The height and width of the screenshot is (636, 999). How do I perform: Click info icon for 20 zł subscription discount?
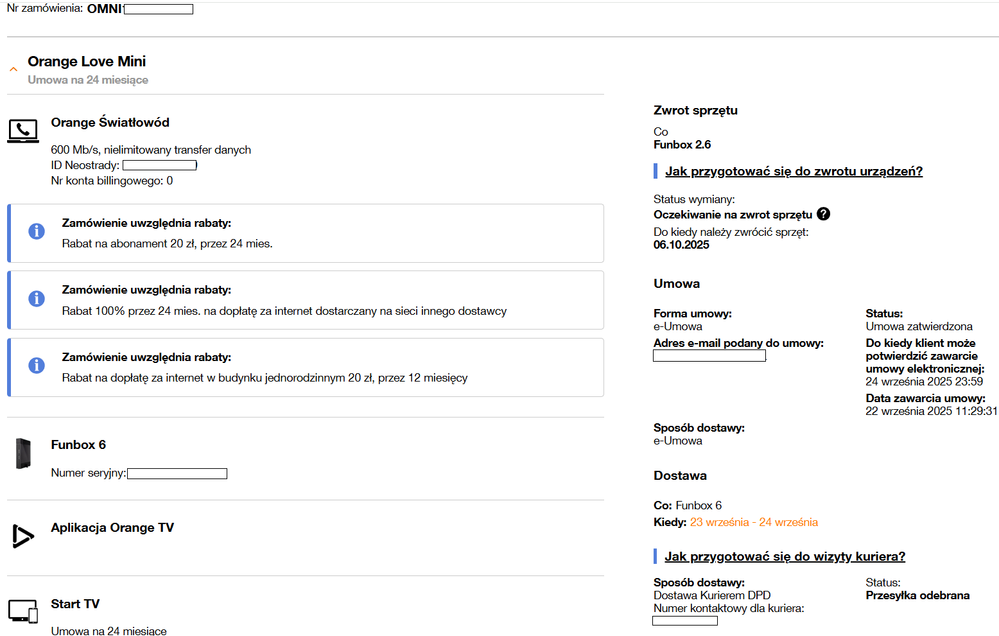(x=37, y=232)
